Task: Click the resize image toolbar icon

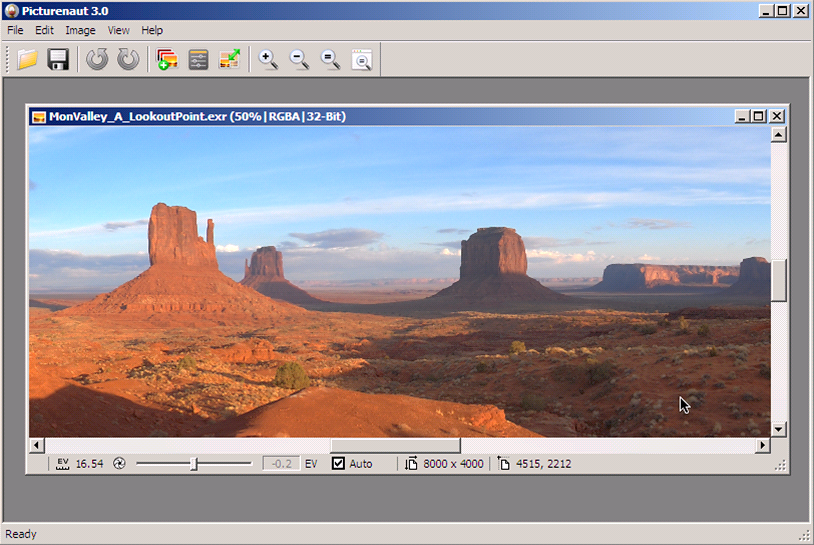Action: click(229, 60)
